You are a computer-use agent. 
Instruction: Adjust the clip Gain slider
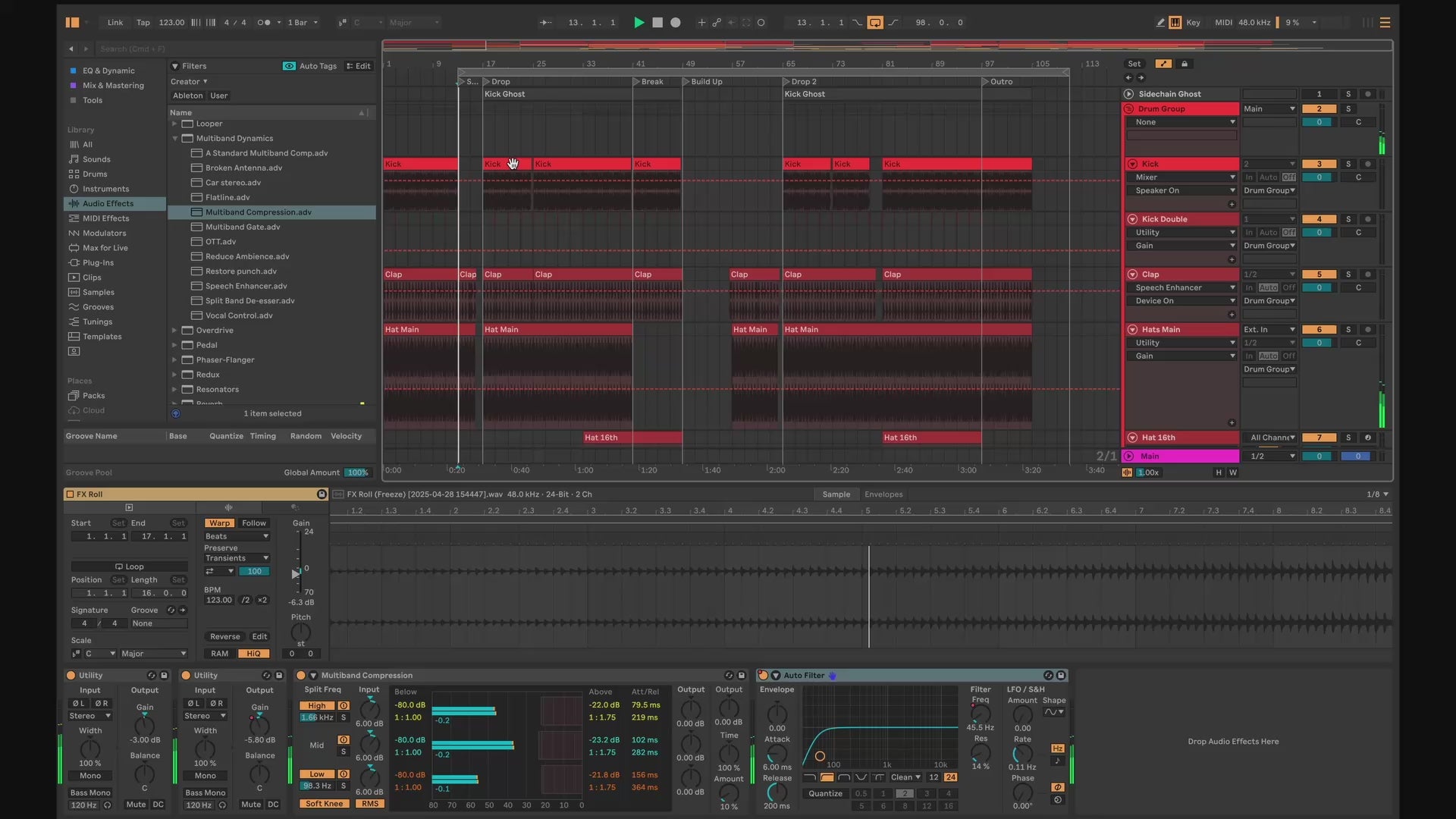tap(297, 573)
